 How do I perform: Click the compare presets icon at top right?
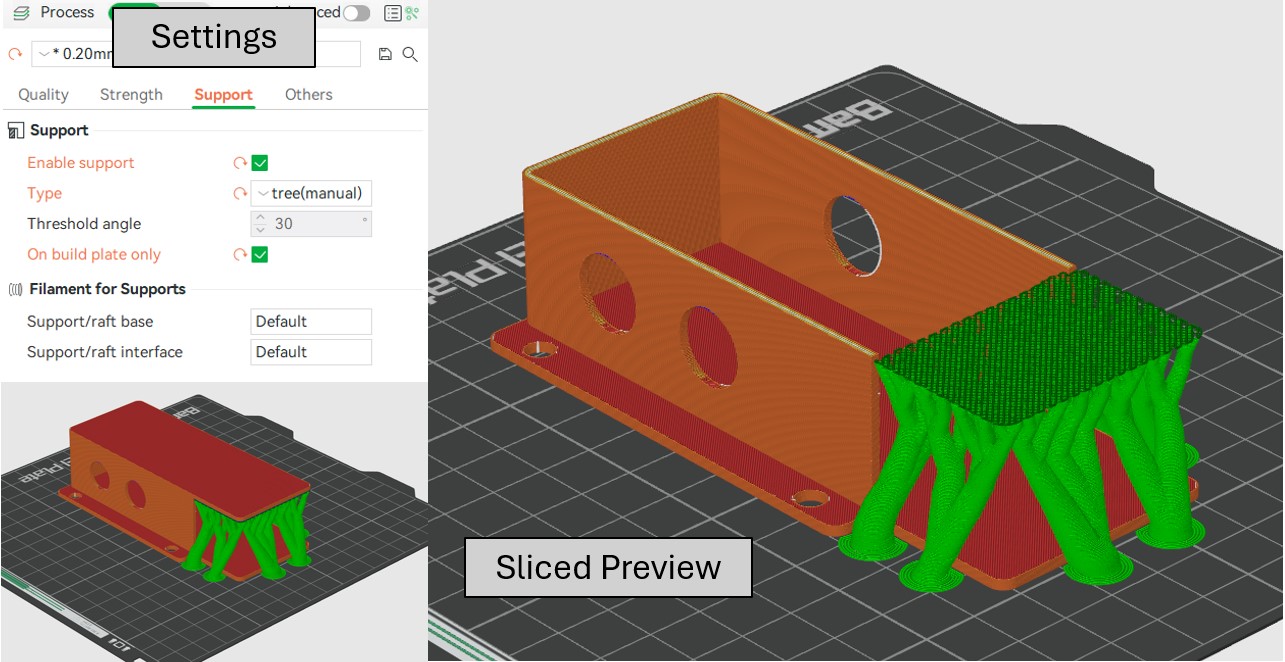(x=412, y=13)
